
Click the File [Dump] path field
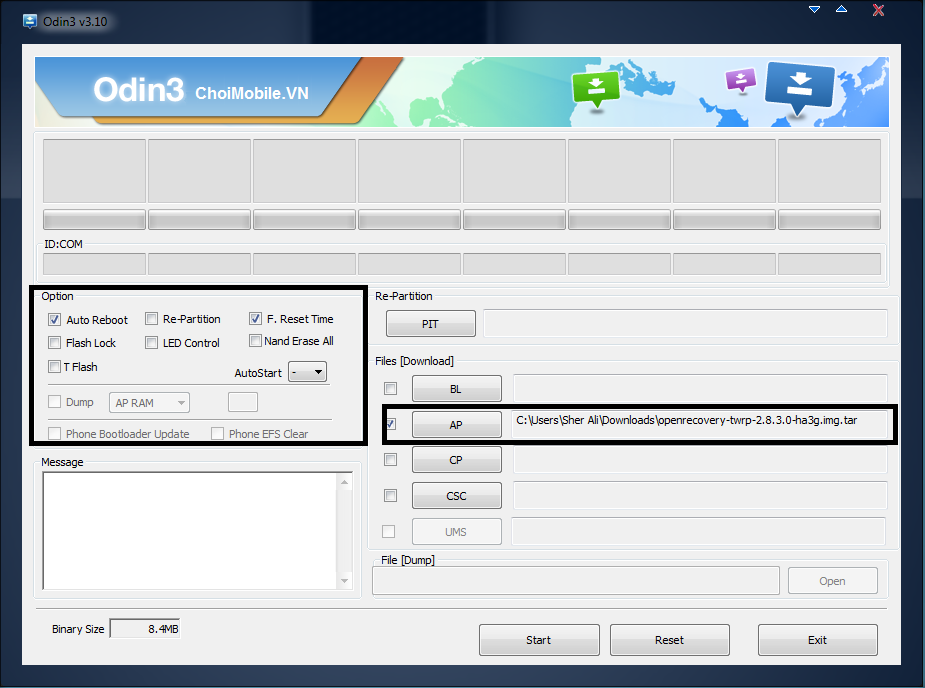click(576, 581)
